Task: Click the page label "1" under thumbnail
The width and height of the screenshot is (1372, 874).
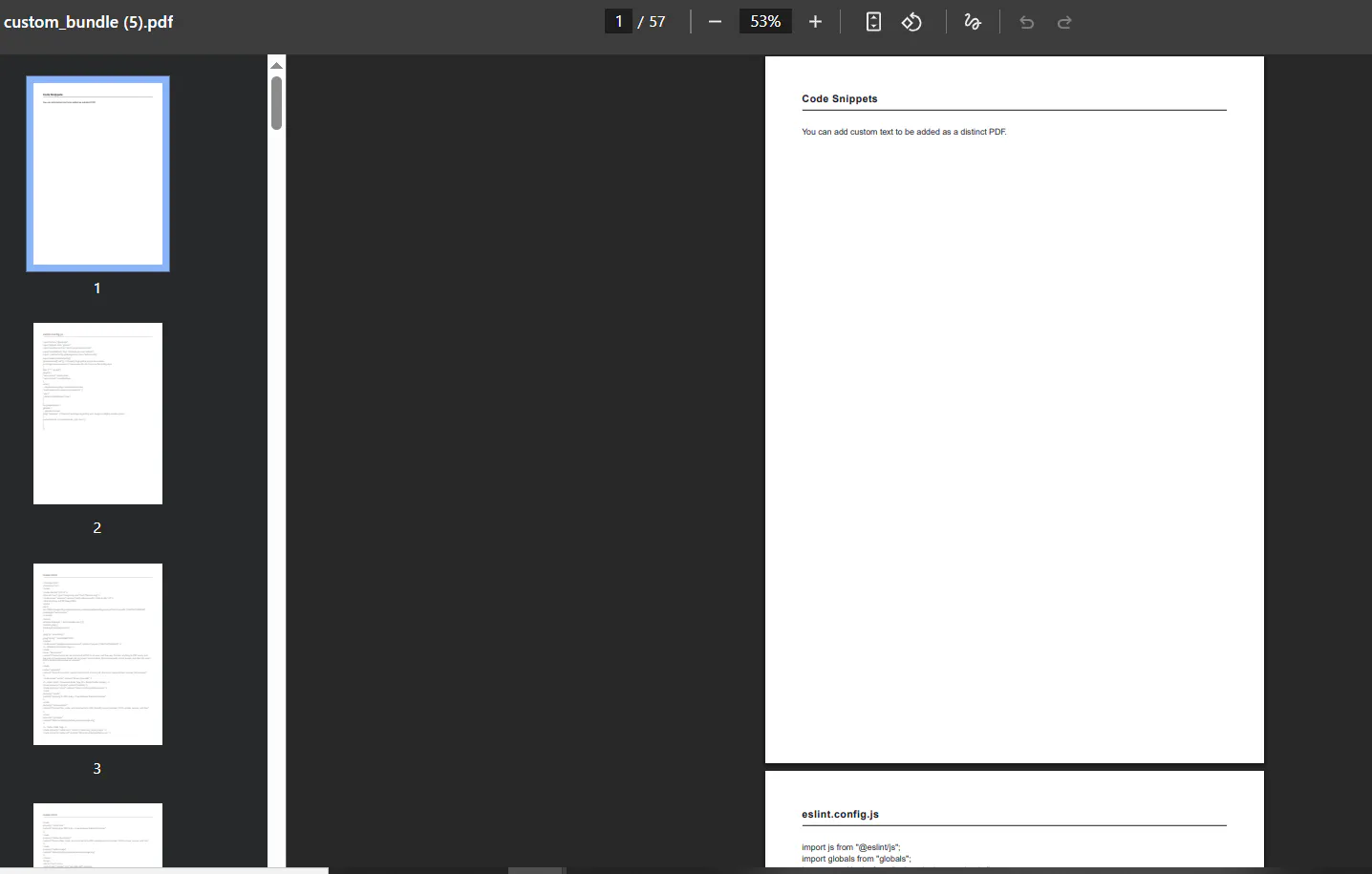Action: (x=96, y=288)
